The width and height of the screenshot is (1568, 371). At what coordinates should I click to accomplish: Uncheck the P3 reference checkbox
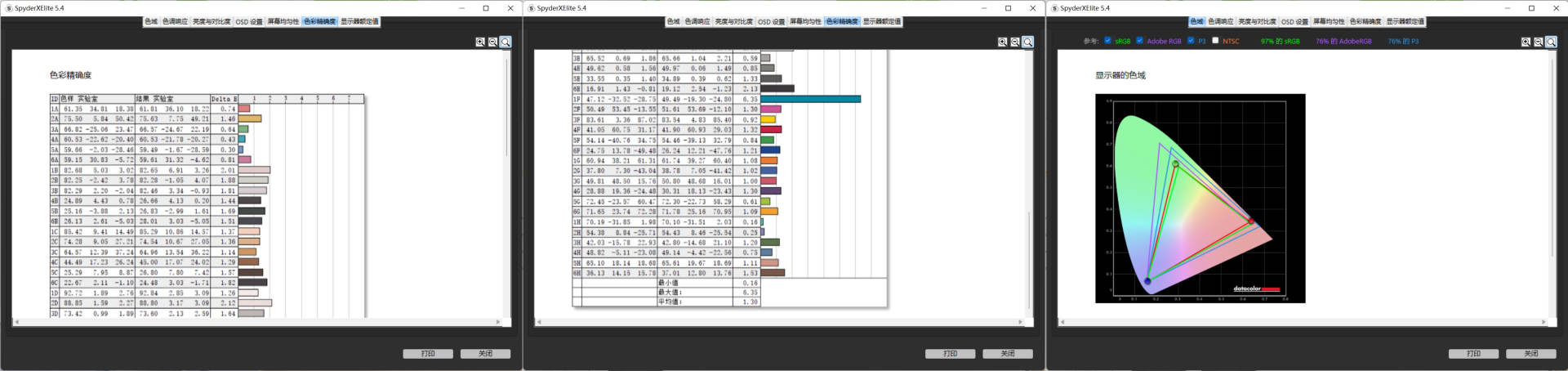click(x=1191, y=40)
